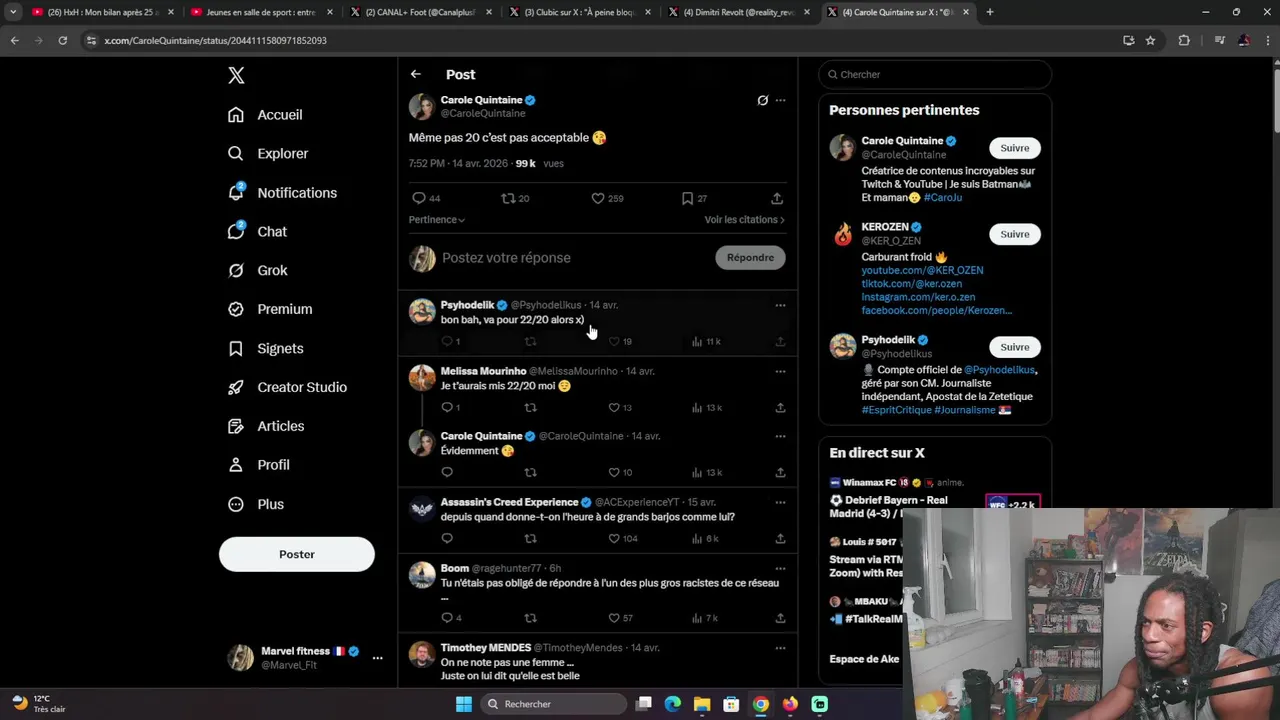Viewport: 1280px width, 720px height.
Task: Open the X logo home icon
Action: click(236, 75)
